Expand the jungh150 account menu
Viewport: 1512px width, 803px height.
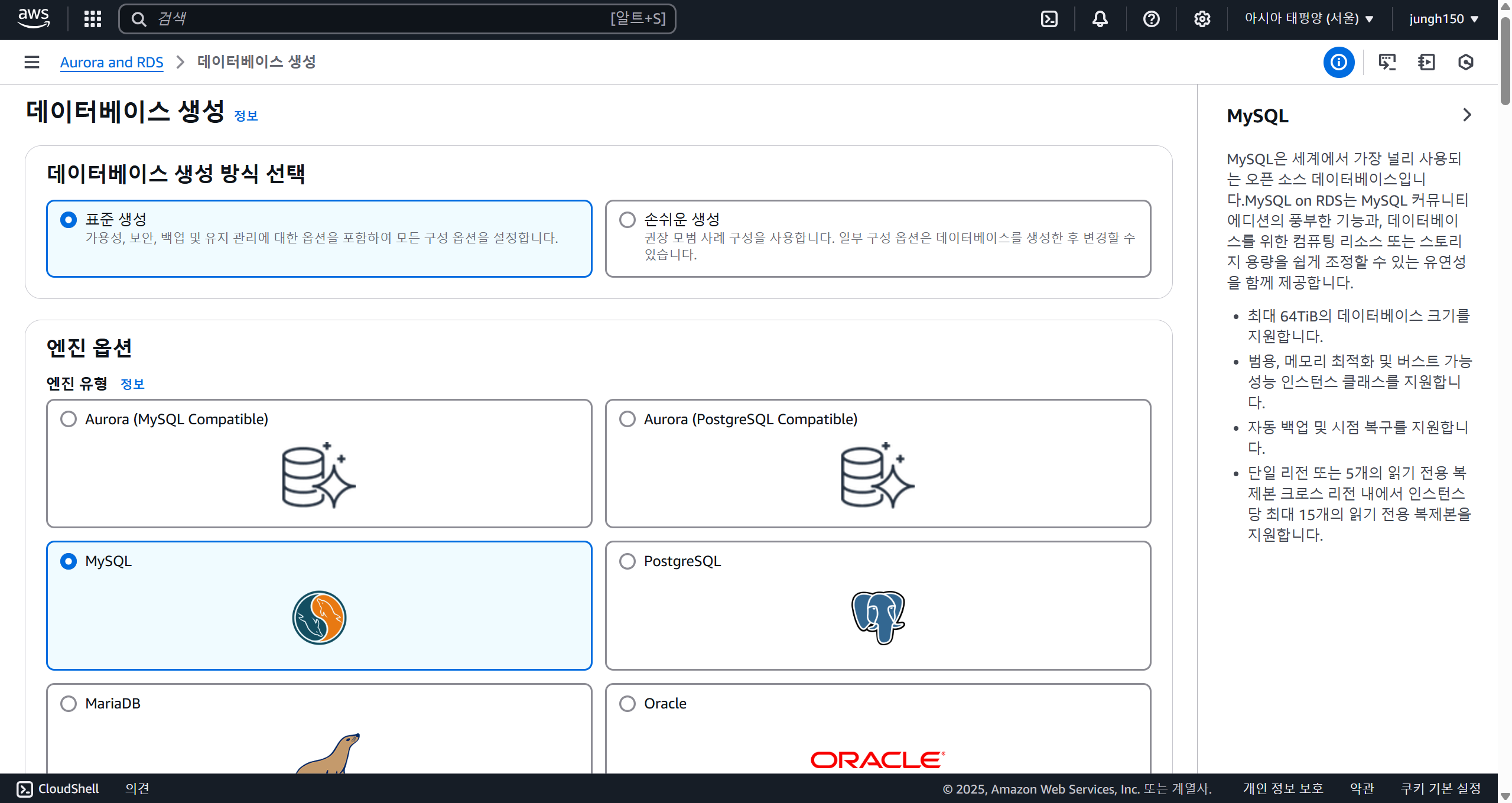[1443, 19]
